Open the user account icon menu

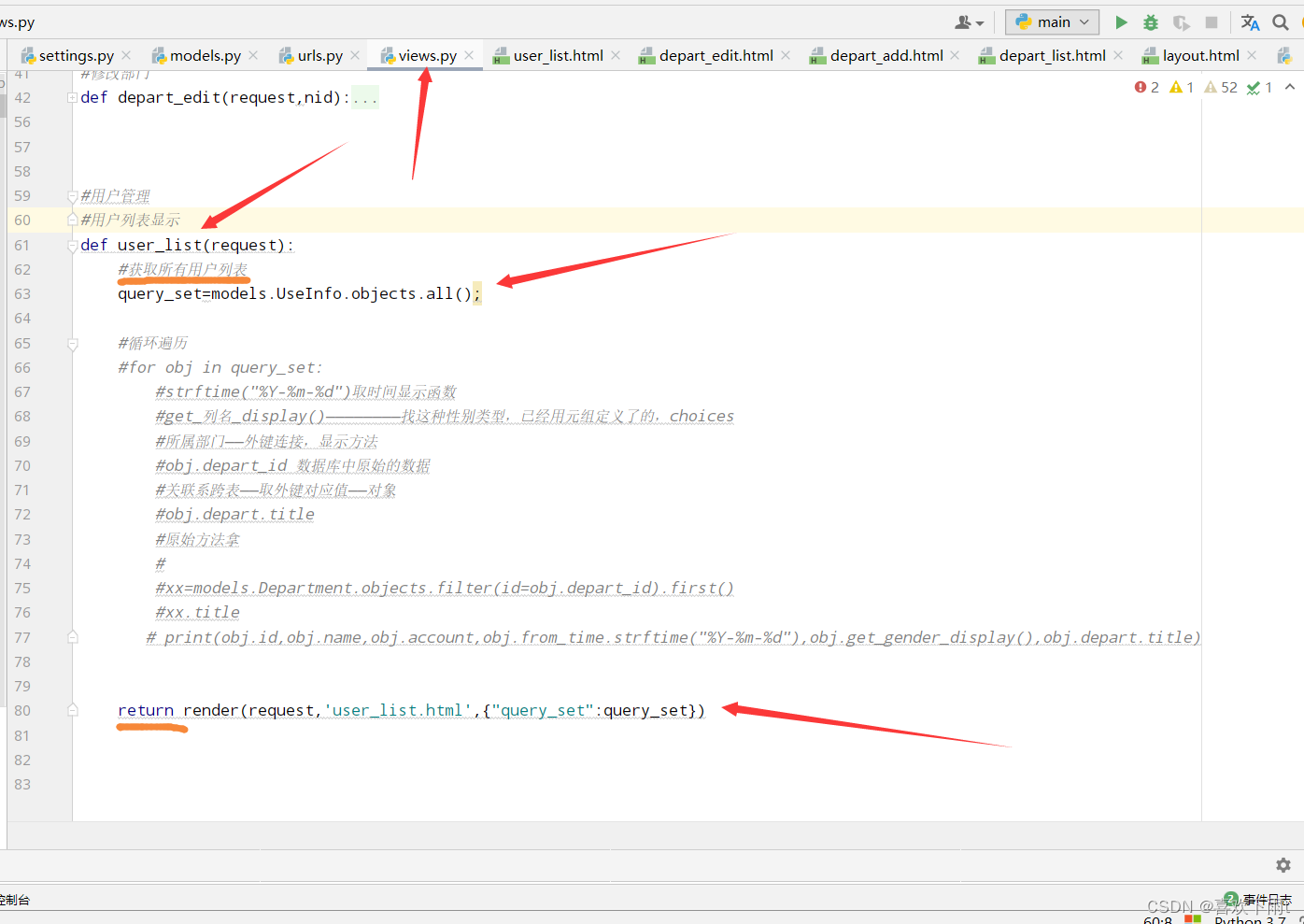pyautogui.click(x=969, y=22)
